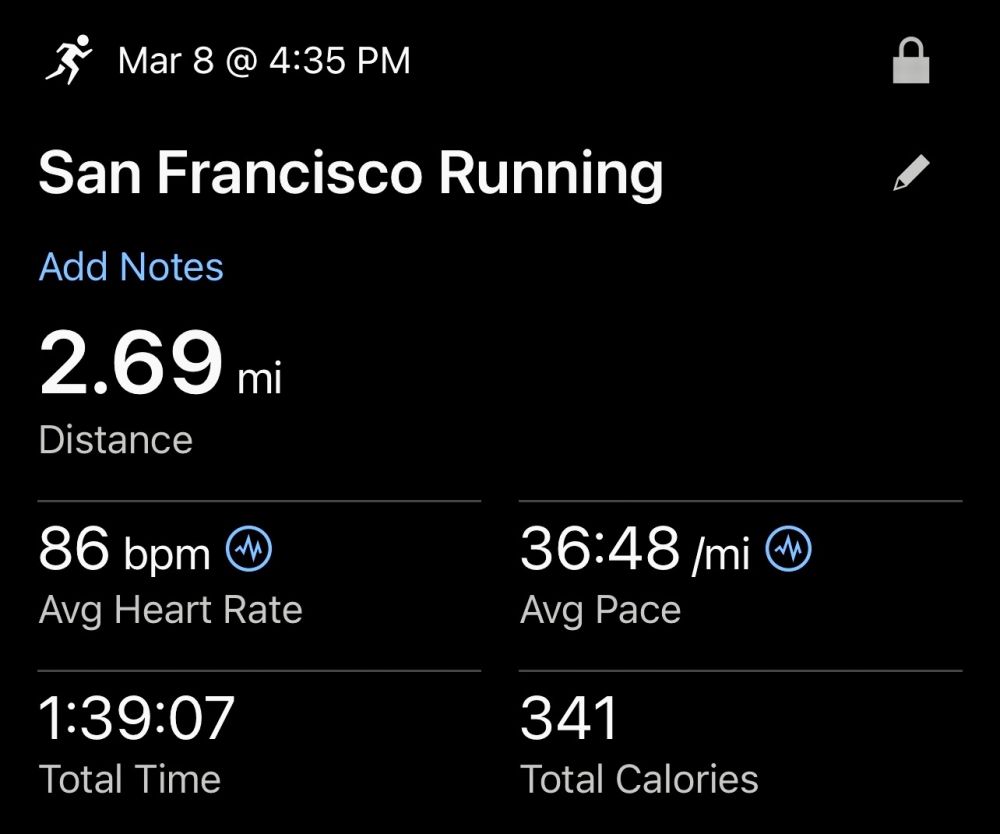Select the San Francisco Running title
Image resolution: width=1000 pixels, height=834 pixels.
[350, 174]
